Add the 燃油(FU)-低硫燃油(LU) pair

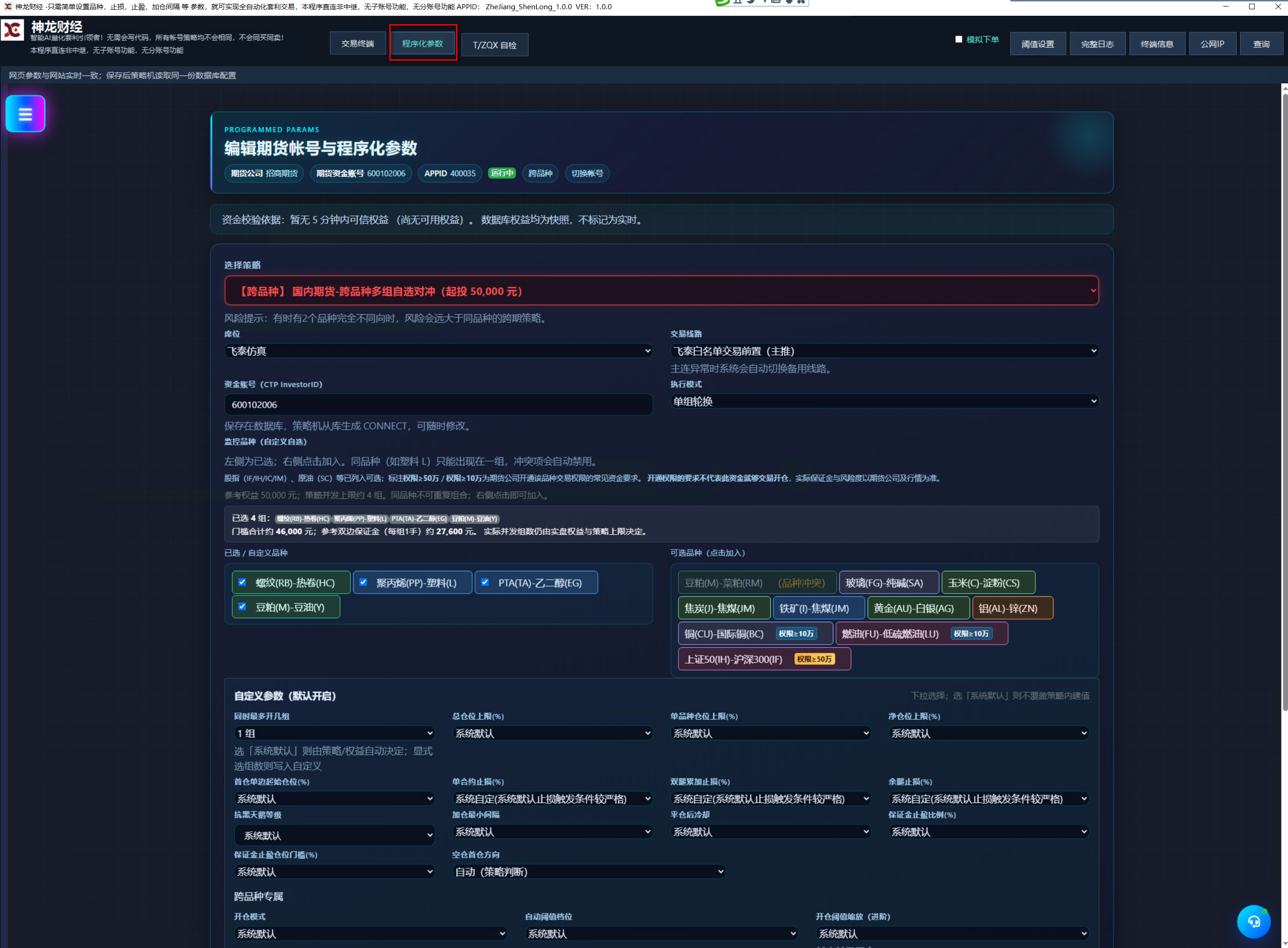[922, 633]
